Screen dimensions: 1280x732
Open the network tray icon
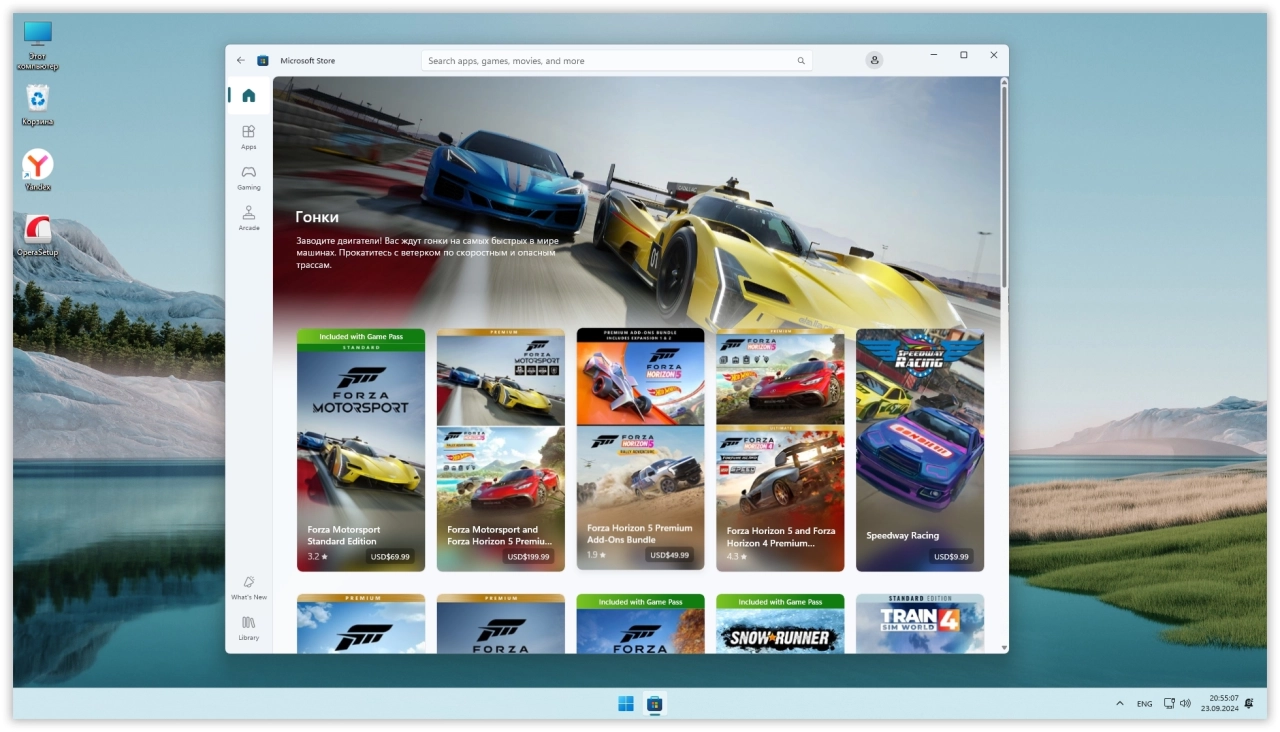[x=1169, y=704]
